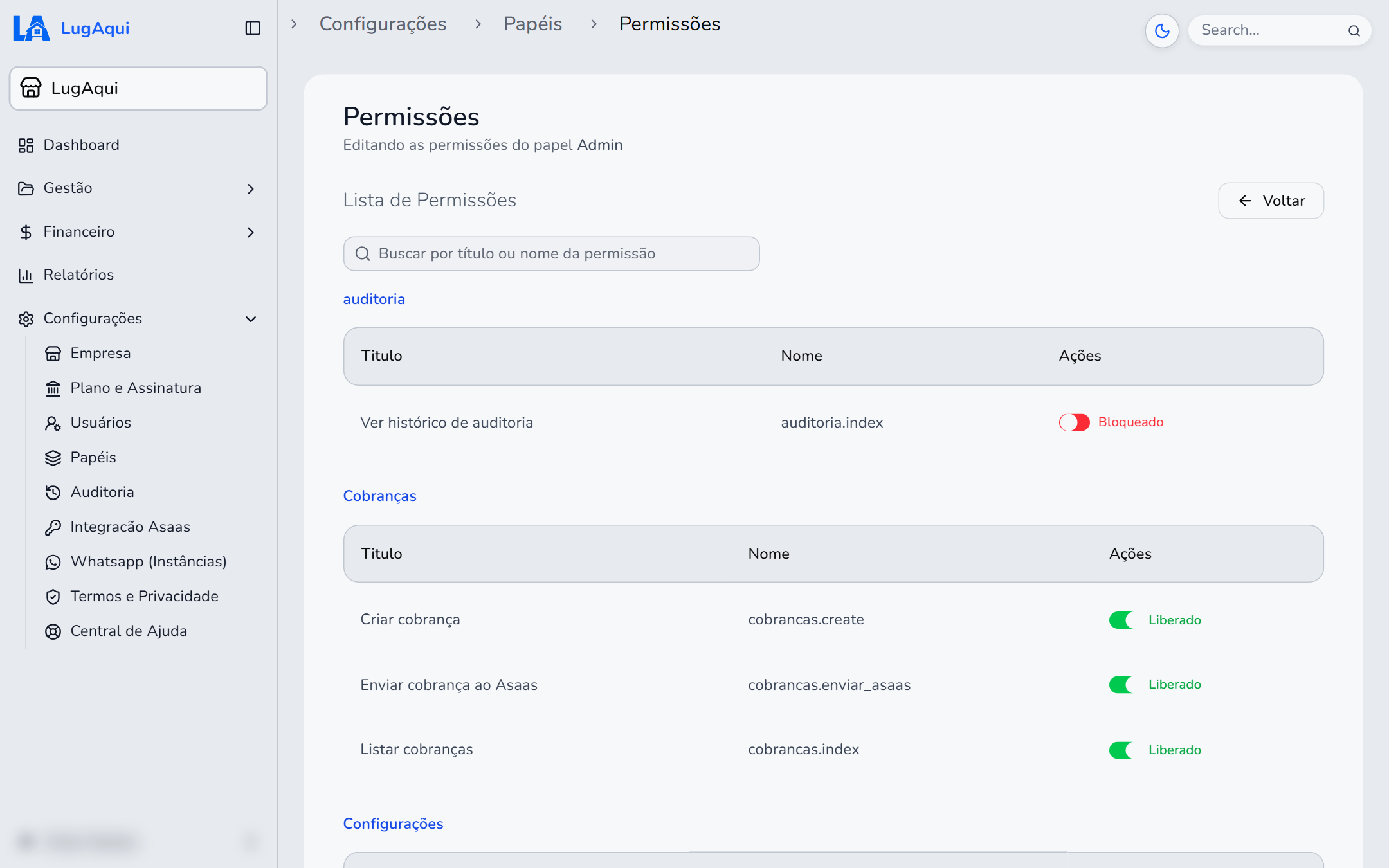This screenshot has width=1389, height=868.
Task: Click the Relatórios chart icon
Action: click(26, 275)
